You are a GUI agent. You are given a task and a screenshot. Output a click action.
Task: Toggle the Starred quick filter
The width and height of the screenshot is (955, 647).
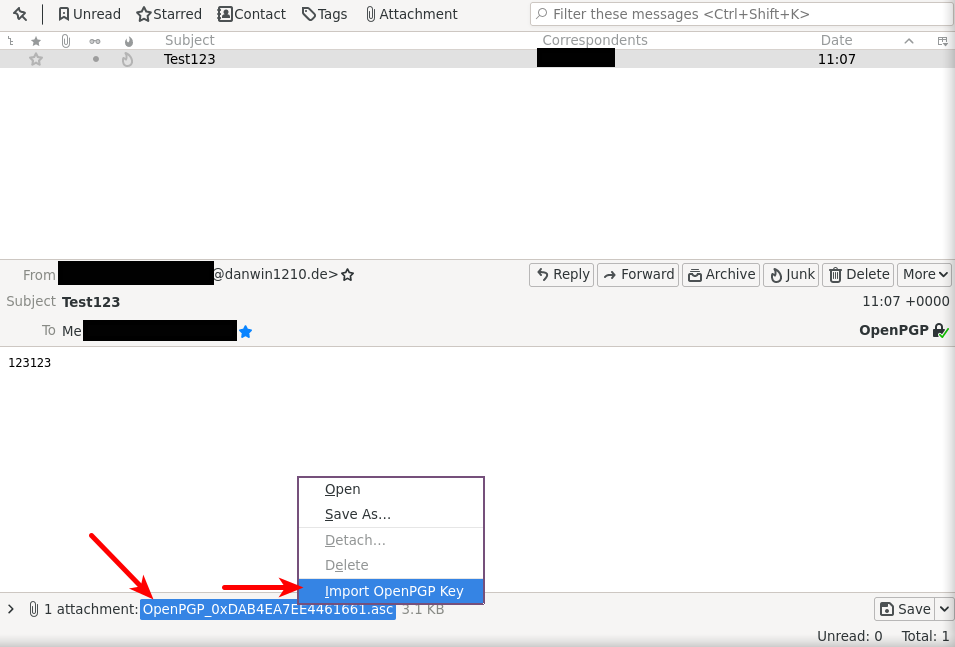[x=169, y=14]
